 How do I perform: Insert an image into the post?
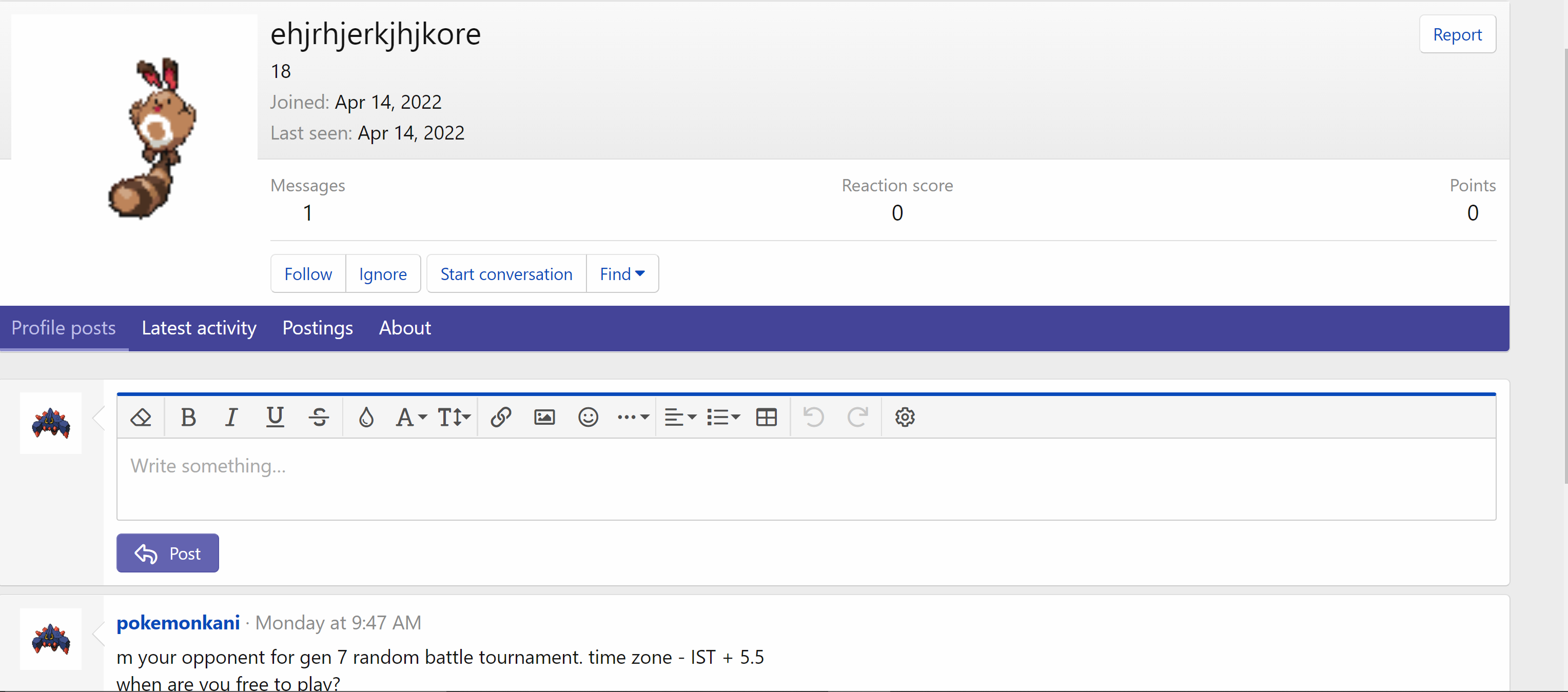click(544, 418)
